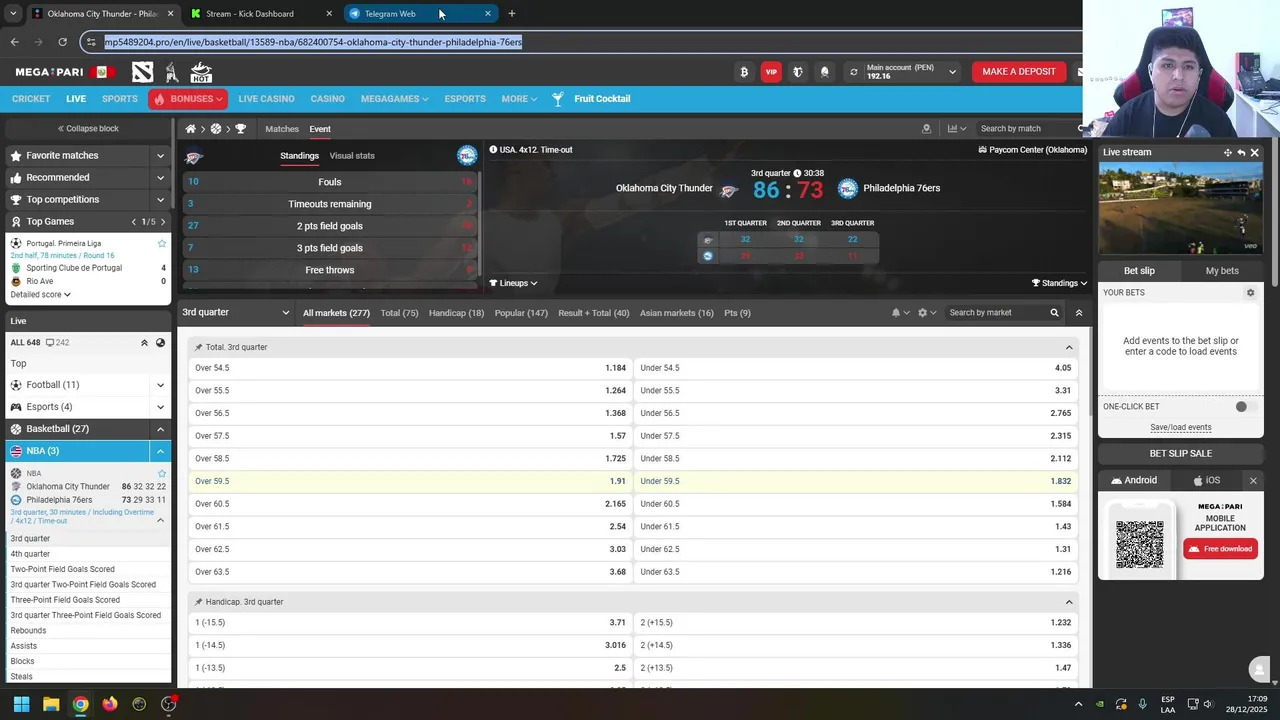This screenshot has height=720, width=1280.
Task: Switch to My bets tab
Action: point(1222,271)
